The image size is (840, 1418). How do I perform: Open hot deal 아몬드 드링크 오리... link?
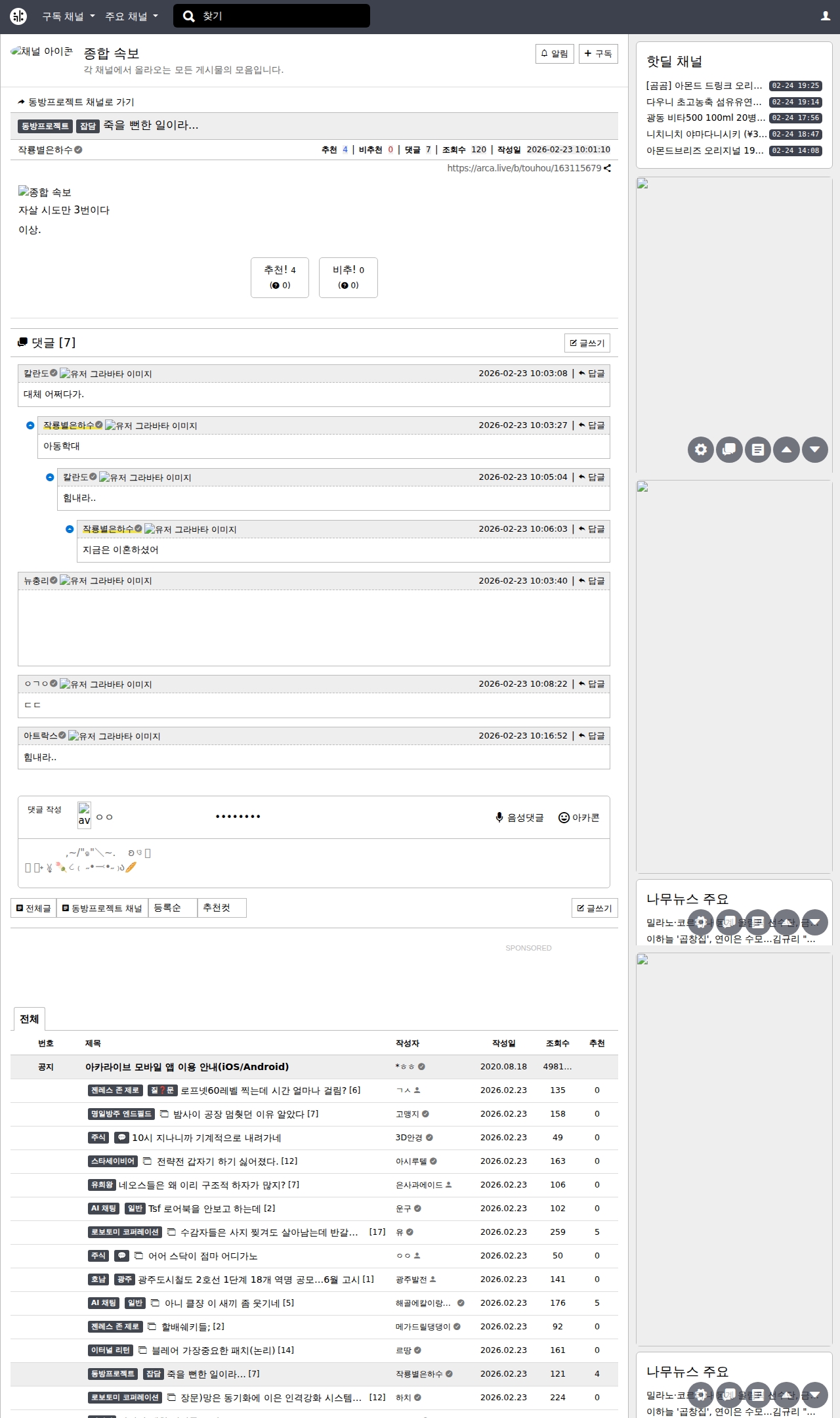[704, 85]
